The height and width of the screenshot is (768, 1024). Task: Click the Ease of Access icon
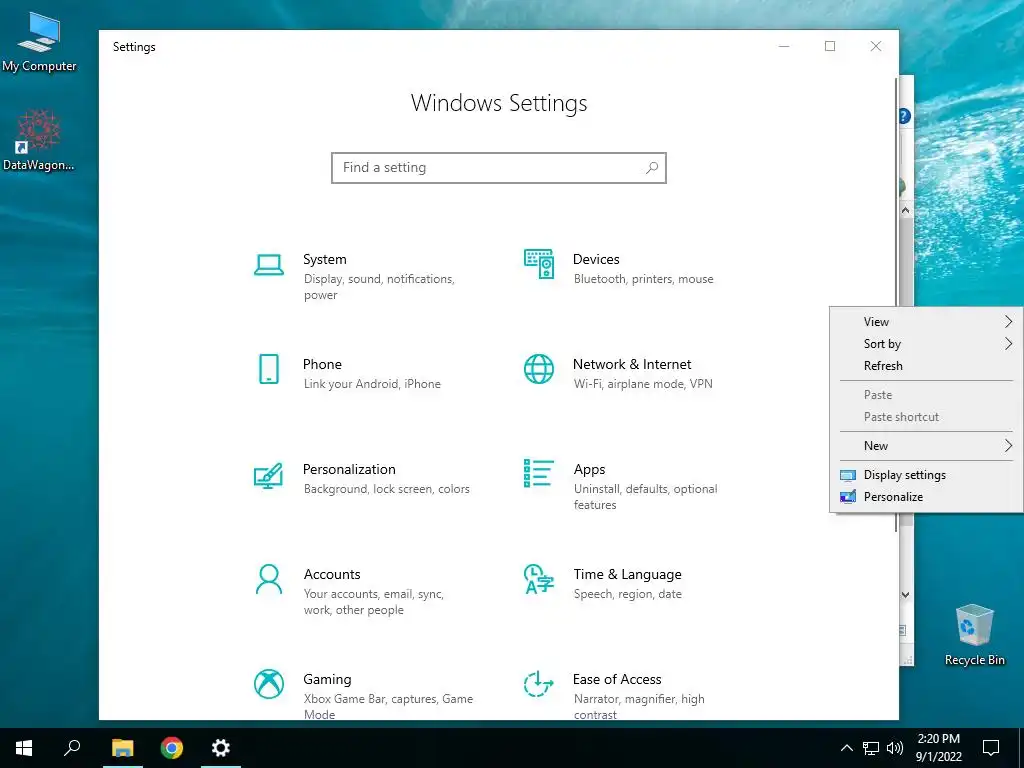point(539,684)
